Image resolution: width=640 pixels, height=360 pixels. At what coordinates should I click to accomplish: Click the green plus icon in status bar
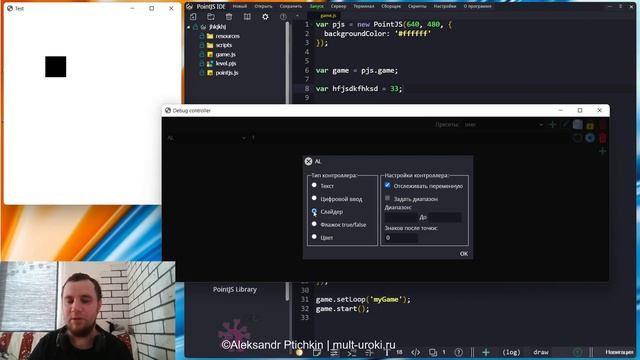[x=486, y=352]
